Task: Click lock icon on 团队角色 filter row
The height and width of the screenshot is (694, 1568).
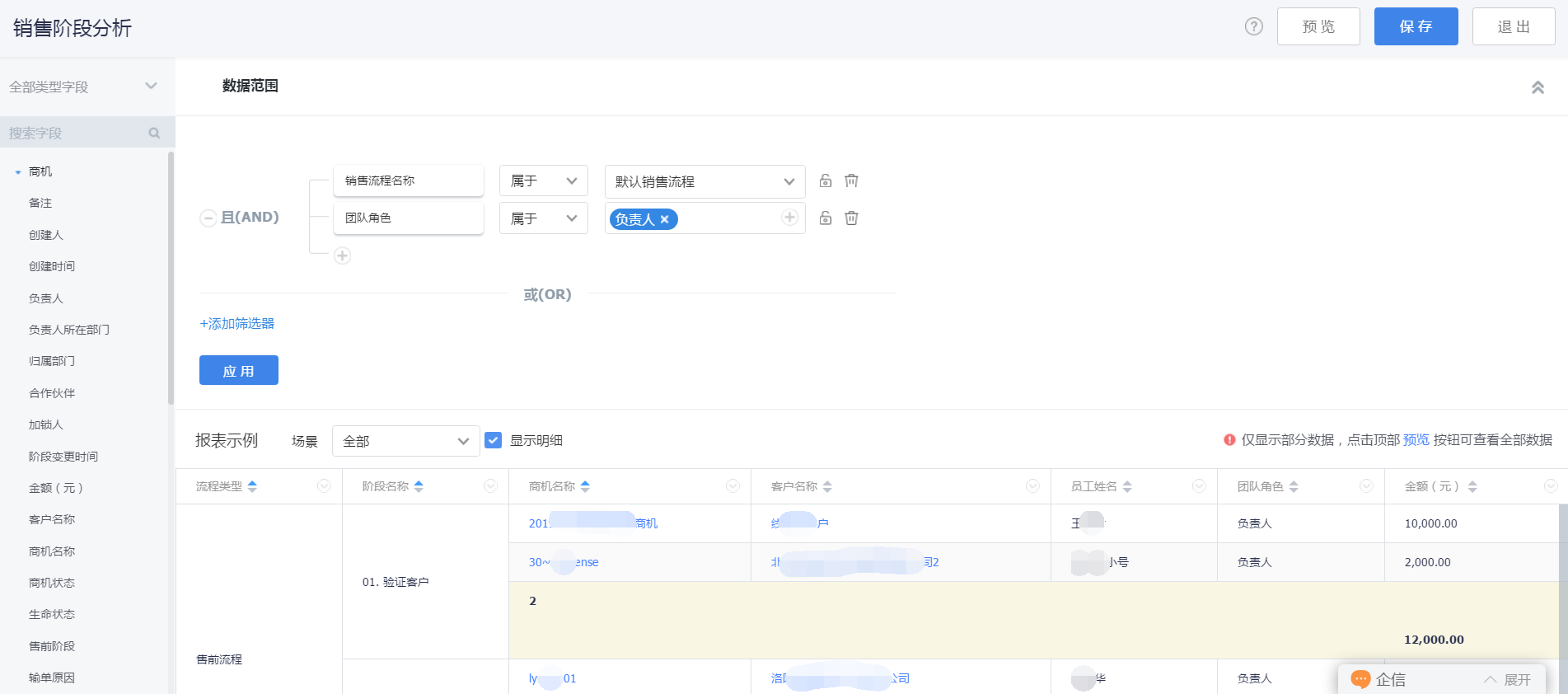Action: point(826,218)
